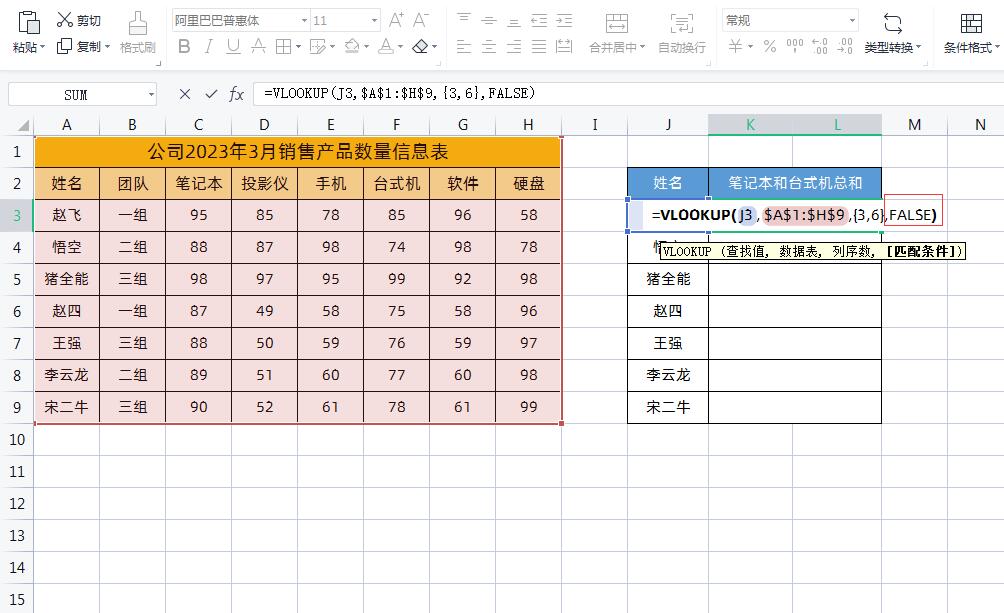Click cell containing 李云龙 in column A
Image resolution: width=1004 pixels, height=613 pixels.
tap(67, 375)
